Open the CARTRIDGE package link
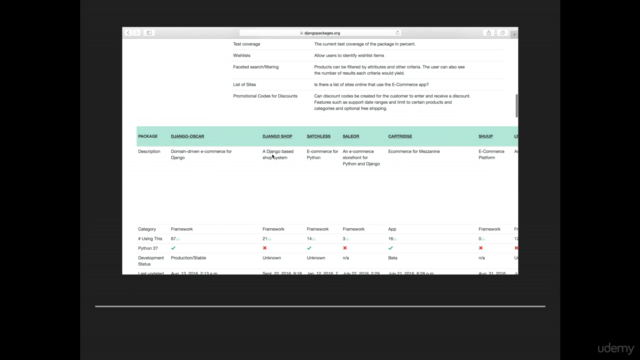The height and width of the screenshot is (360, 640). click(x=400, y=136)
